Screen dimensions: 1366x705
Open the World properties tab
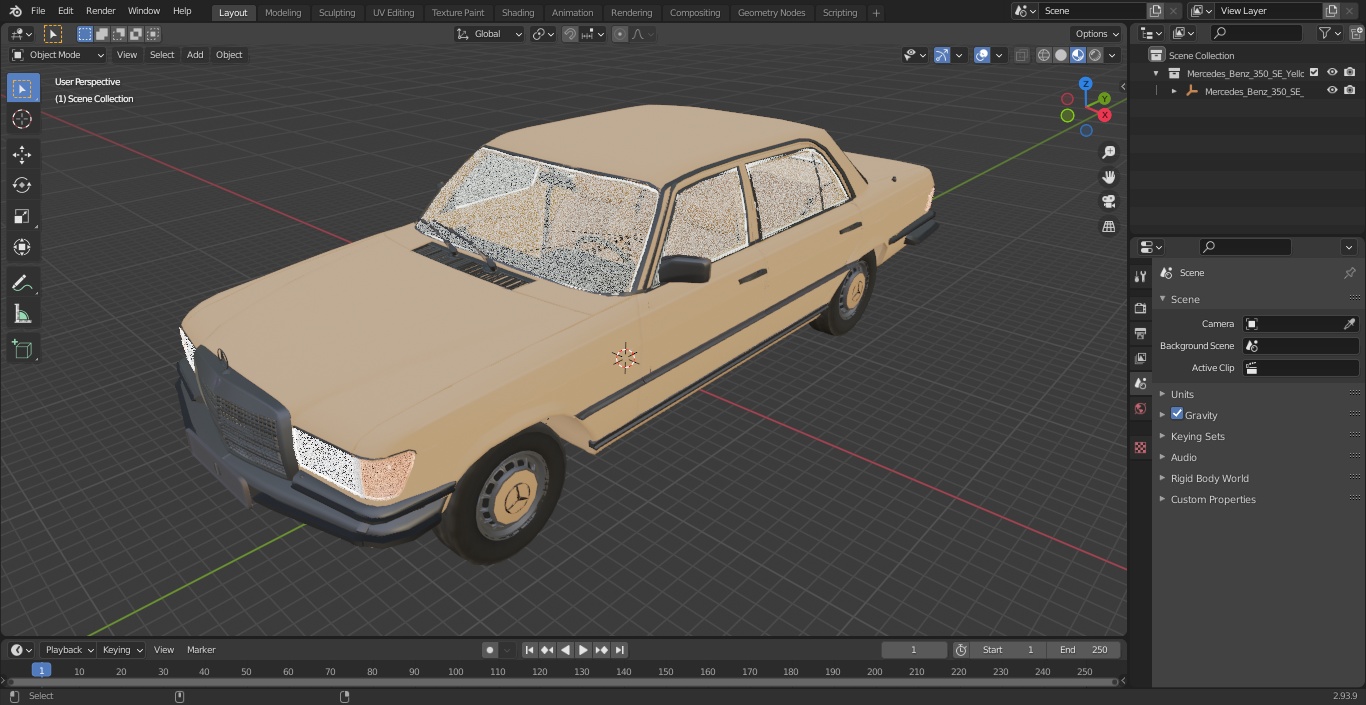click(1140, 409)
